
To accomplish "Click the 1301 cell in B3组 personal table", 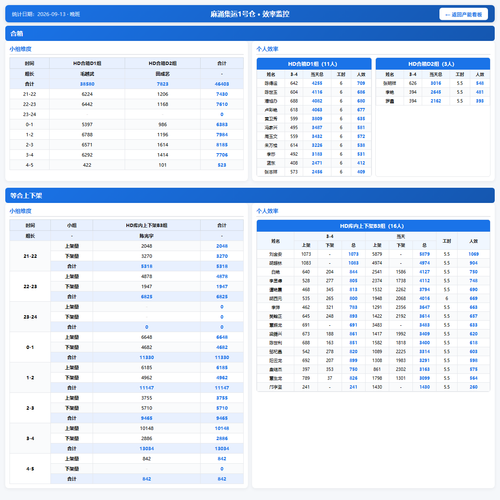I will point(401,378).
